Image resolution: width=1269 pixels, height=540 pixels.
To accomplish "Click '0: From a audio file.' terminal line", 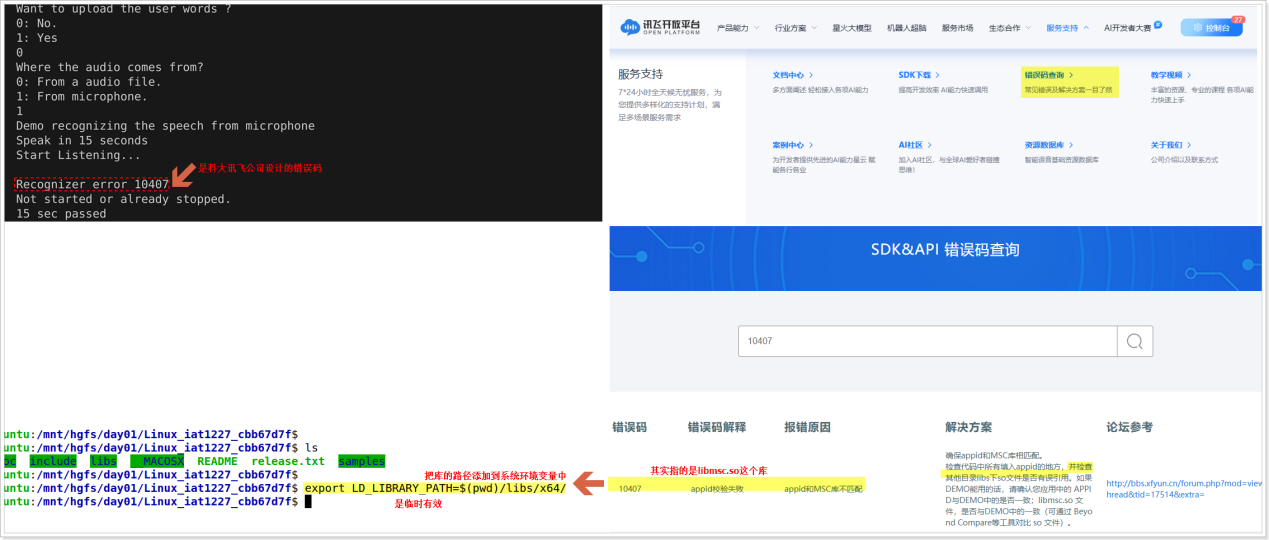I will [89, 82].
